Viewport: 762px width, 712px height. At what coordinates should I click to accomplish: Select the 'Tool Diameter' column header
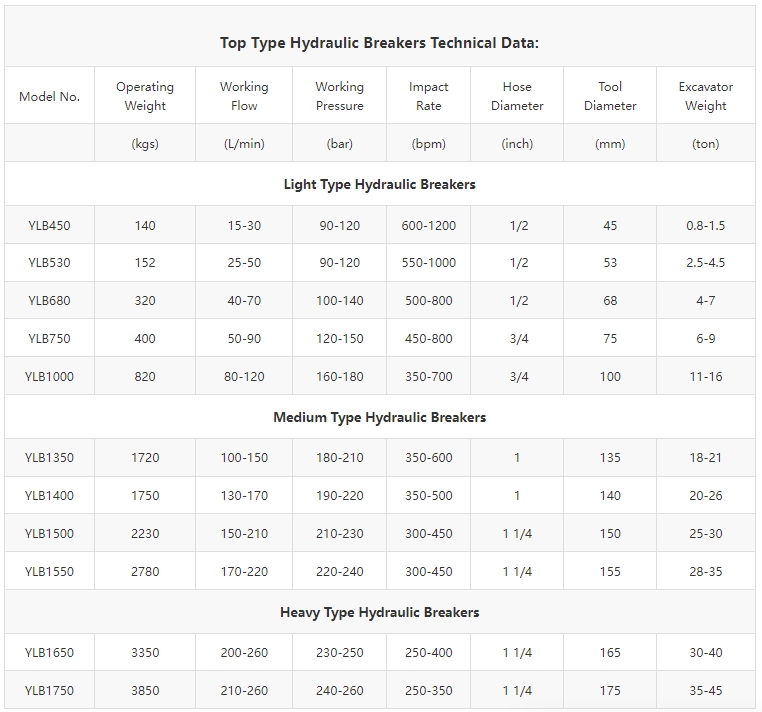[x=610, y=96]
